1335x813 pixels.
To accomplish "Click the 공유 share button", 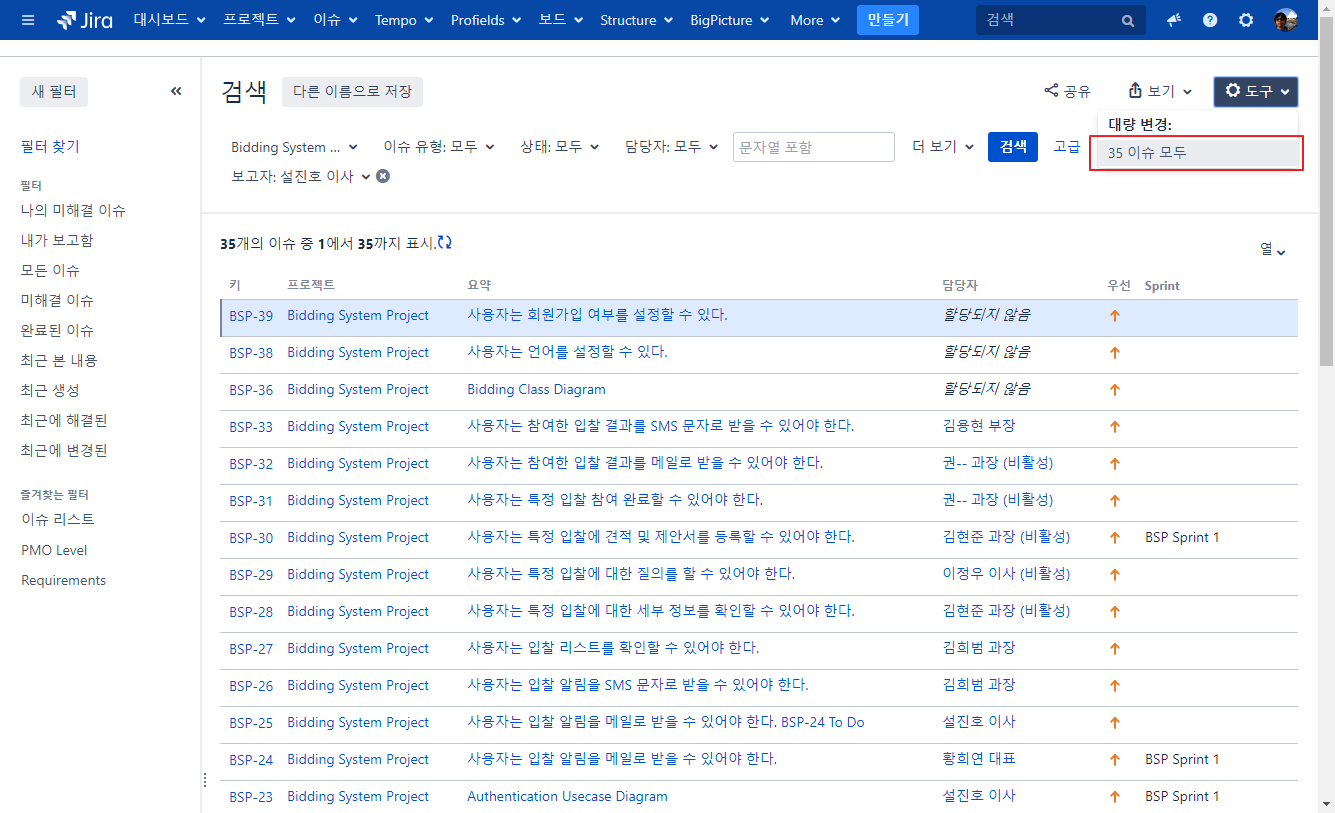I will pos(1067,91).
